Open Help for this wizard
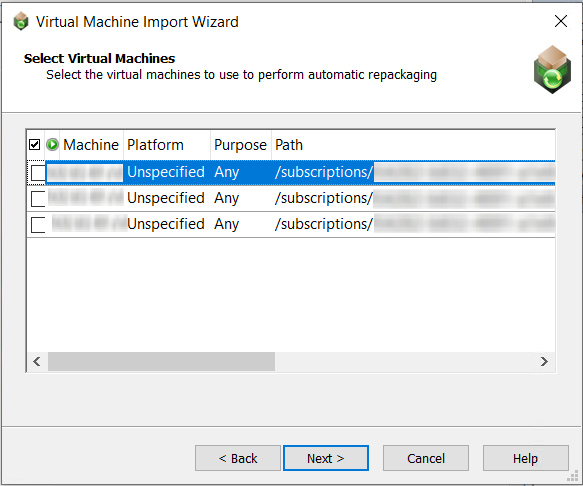This screenshot has height=486, width=583. pyautogui.click(x=526, y=458)
